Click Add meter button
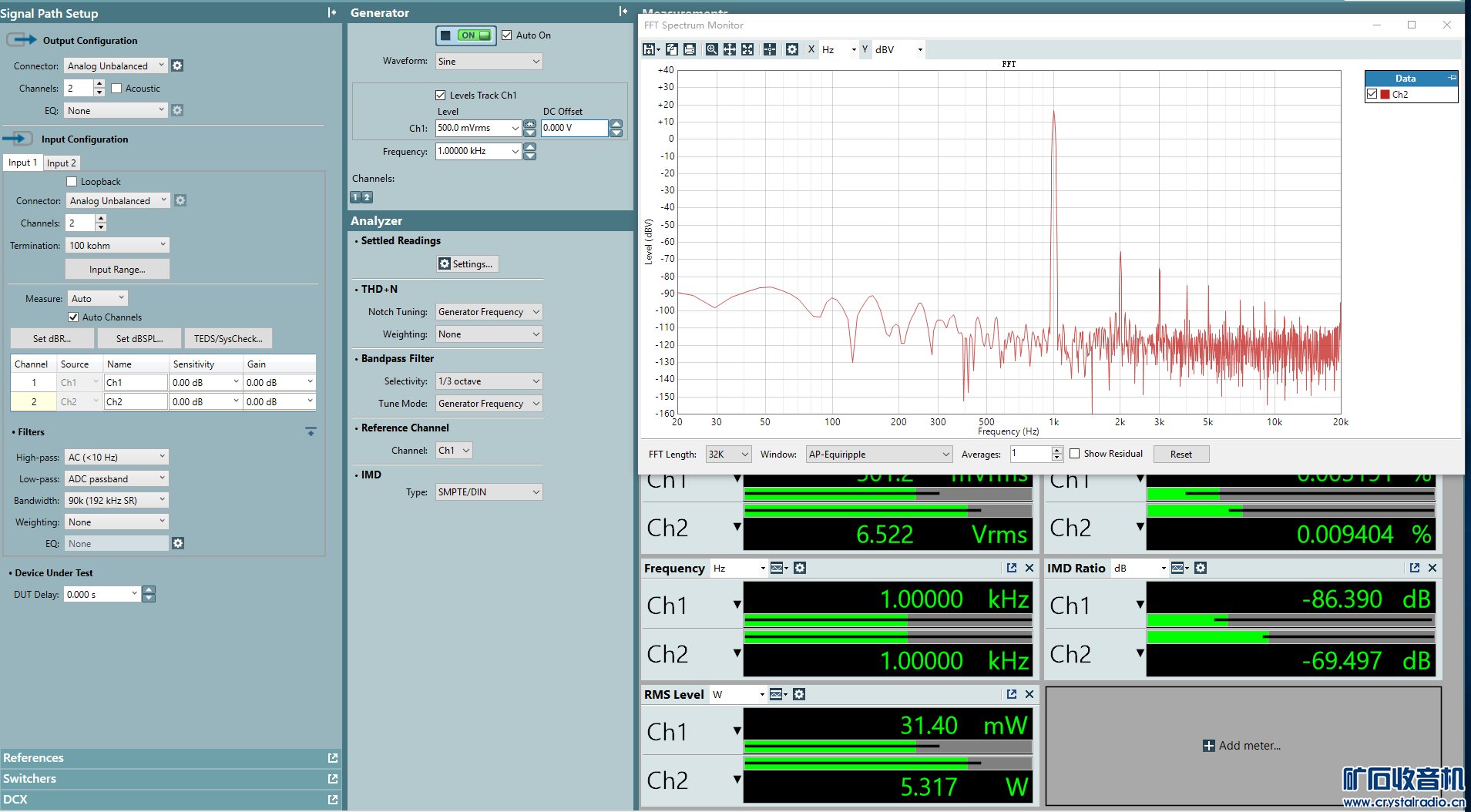The width and height of the screenshot is (1471, 812). coord(1241,746)
